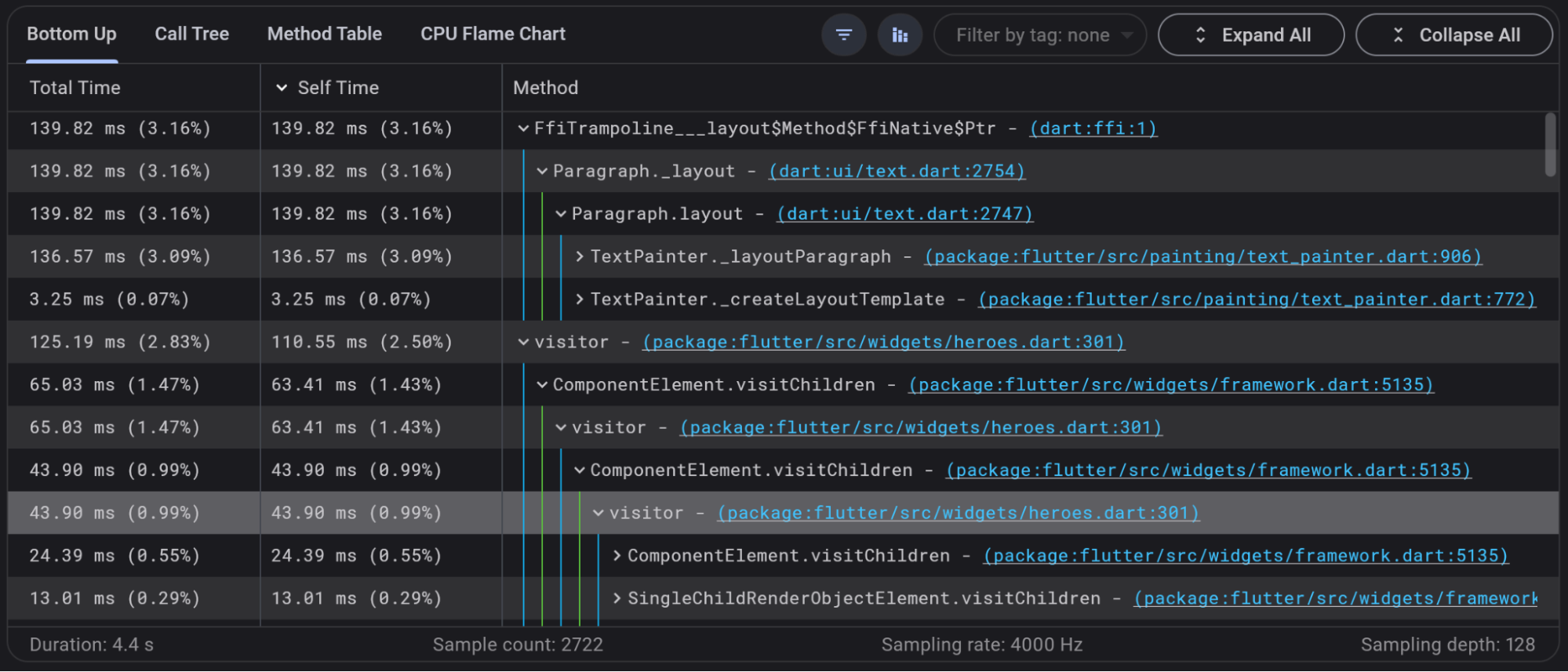The image size is (1568, 672).
Task: Click the Total Time column header
Action: click(75, 88)
